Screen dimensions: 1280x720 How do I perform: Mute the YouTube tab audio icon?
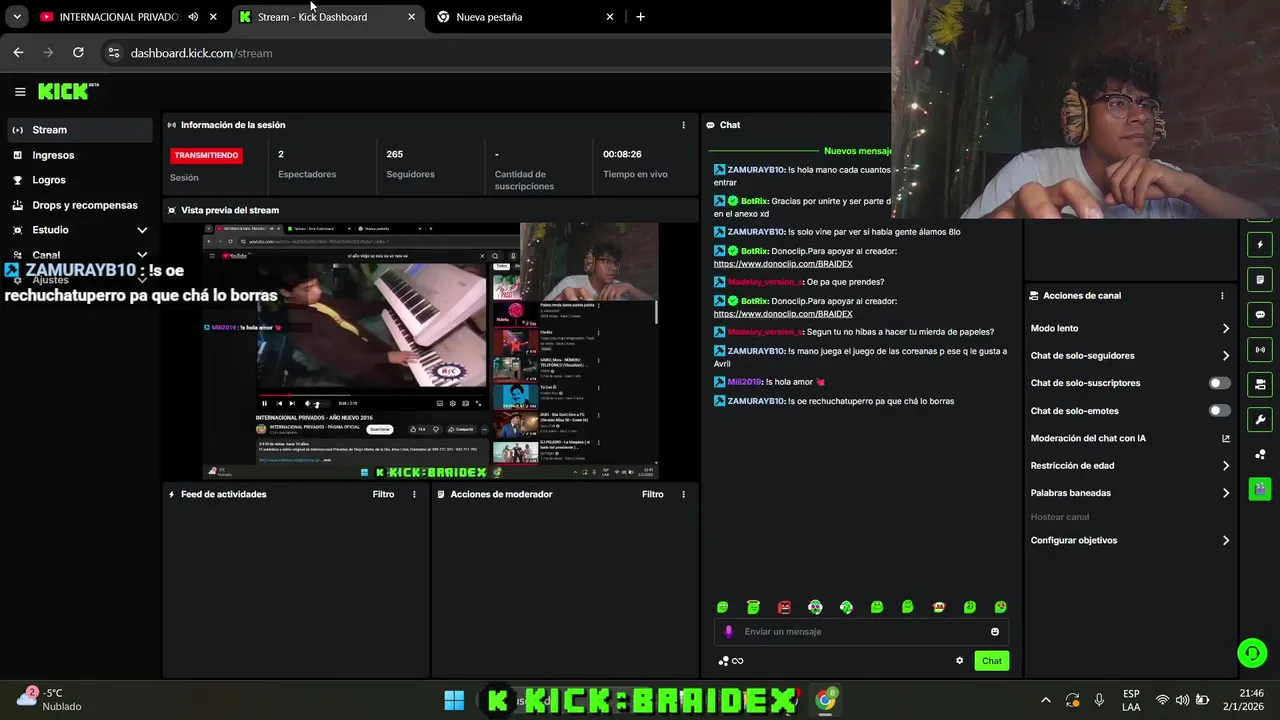[x=193, y=17]
